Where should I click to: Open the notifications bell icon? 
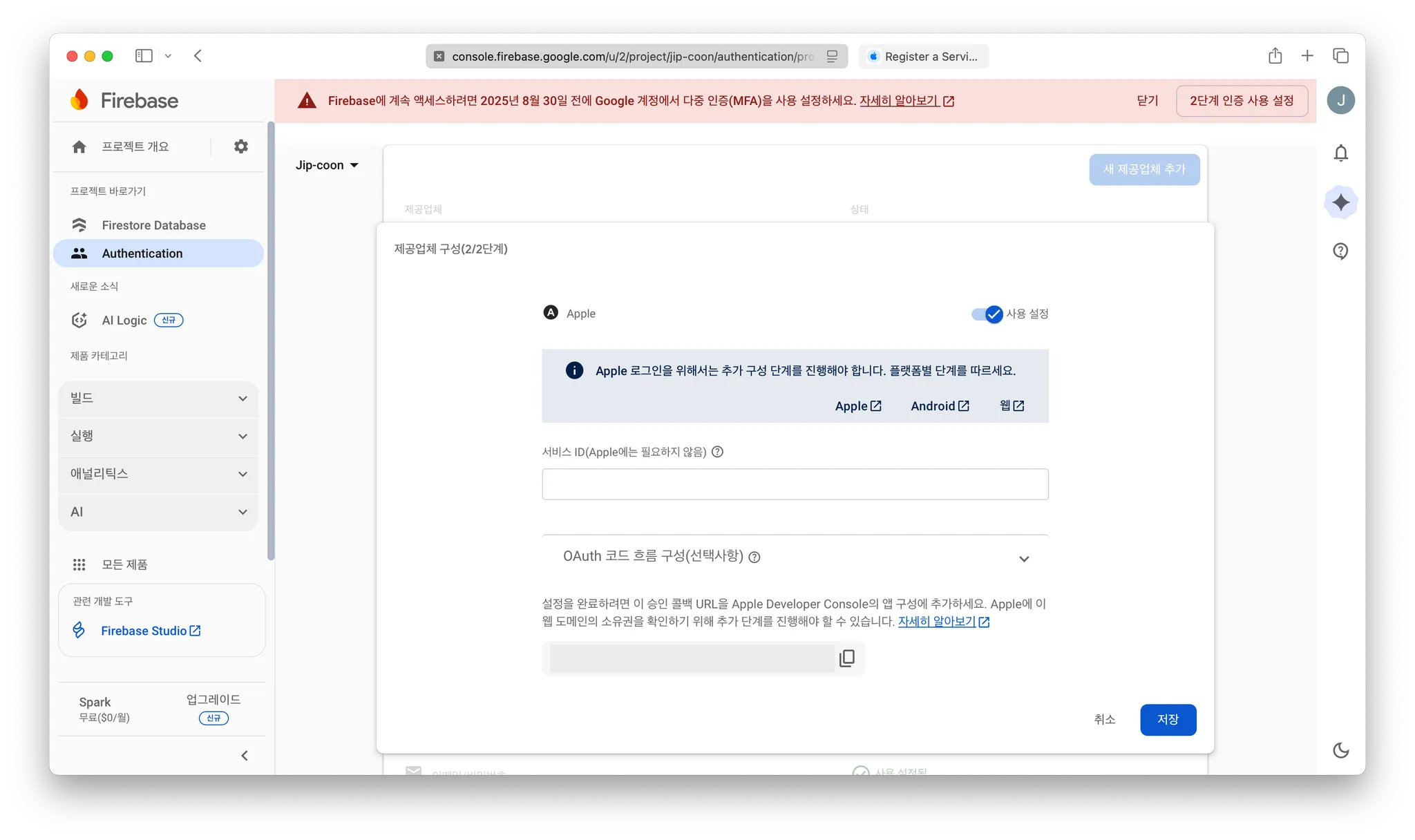[1340, 153]
